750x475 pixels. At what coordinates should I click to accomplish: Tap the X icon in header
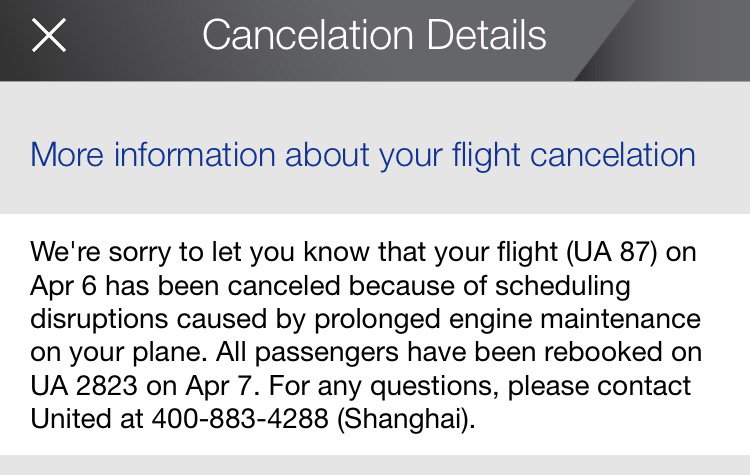49,36
